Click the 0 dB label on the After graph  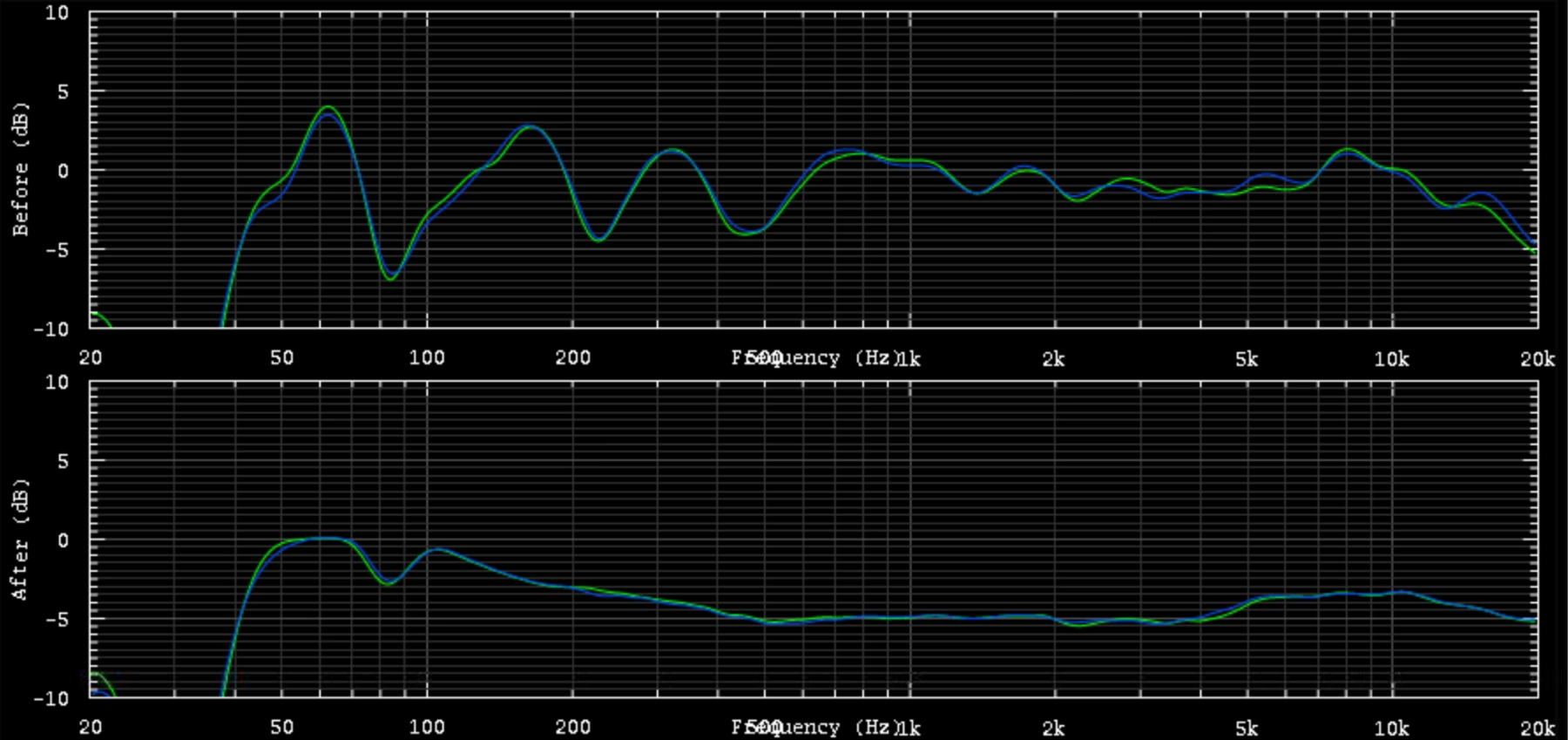pyautogui.click(x=63, y=540)
